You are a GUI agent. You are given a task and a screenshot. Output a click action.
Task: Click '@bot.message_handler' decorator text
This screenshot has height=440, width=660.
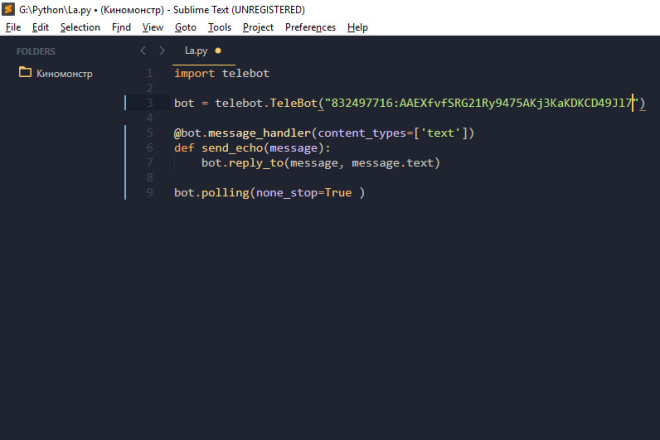[242, 133]
